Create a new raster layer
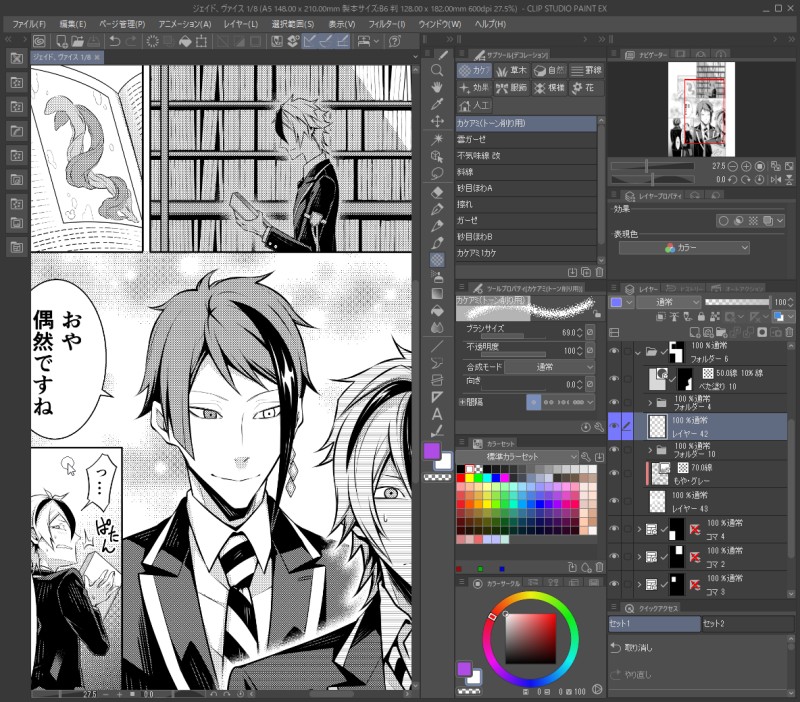This screenshot has width=800, height=702. 694,333
